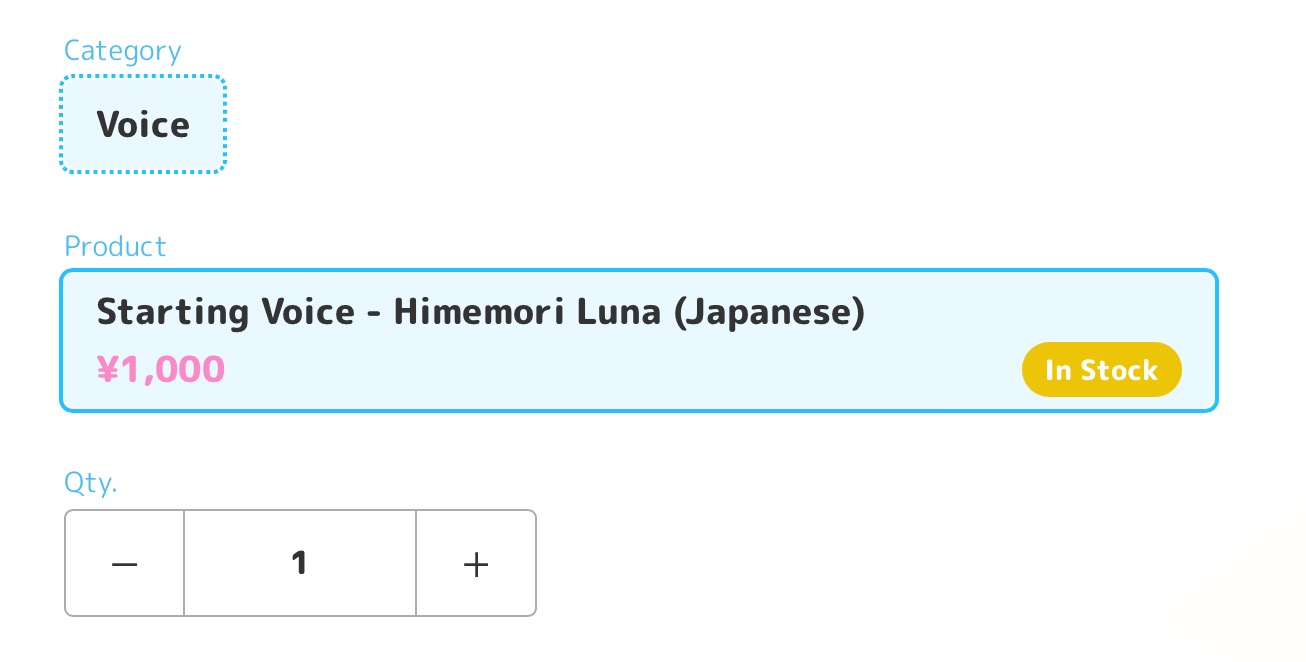Pick the Himemori Luna (Japanese) voice option

click(638, 340)
